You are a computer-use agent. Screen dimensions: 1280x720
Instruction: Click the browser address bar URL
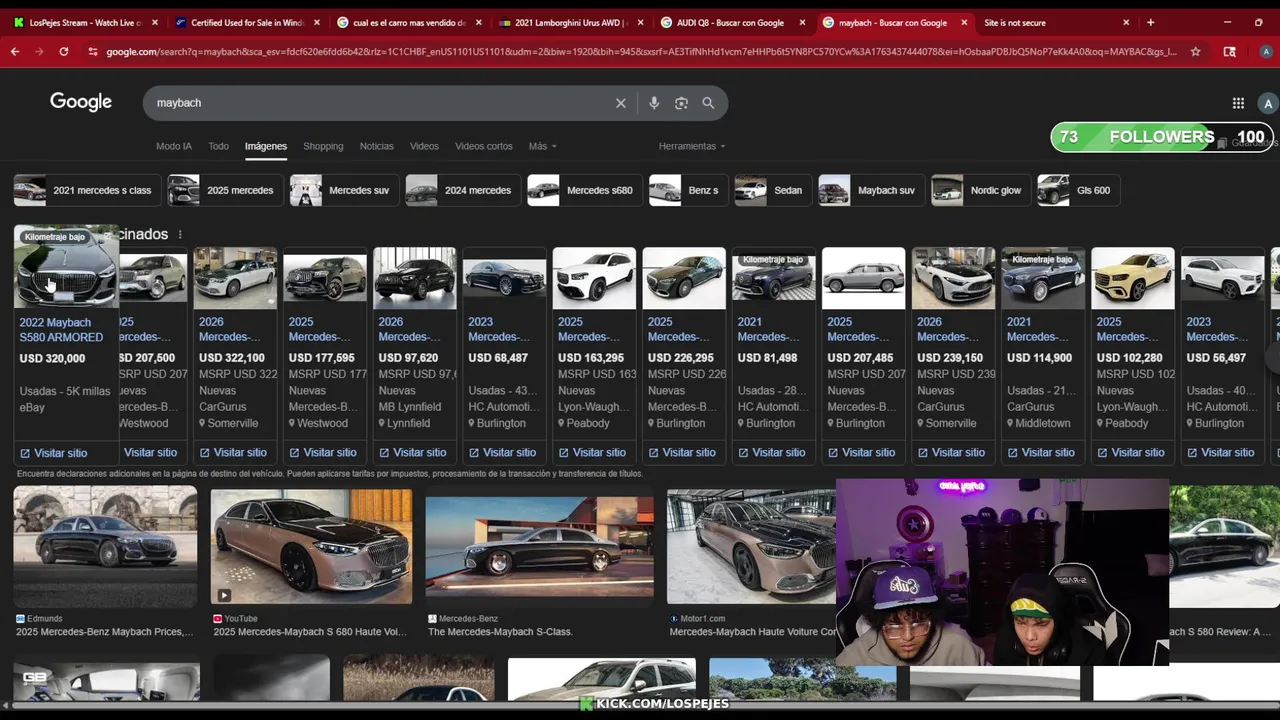click(x=640, y=52)
